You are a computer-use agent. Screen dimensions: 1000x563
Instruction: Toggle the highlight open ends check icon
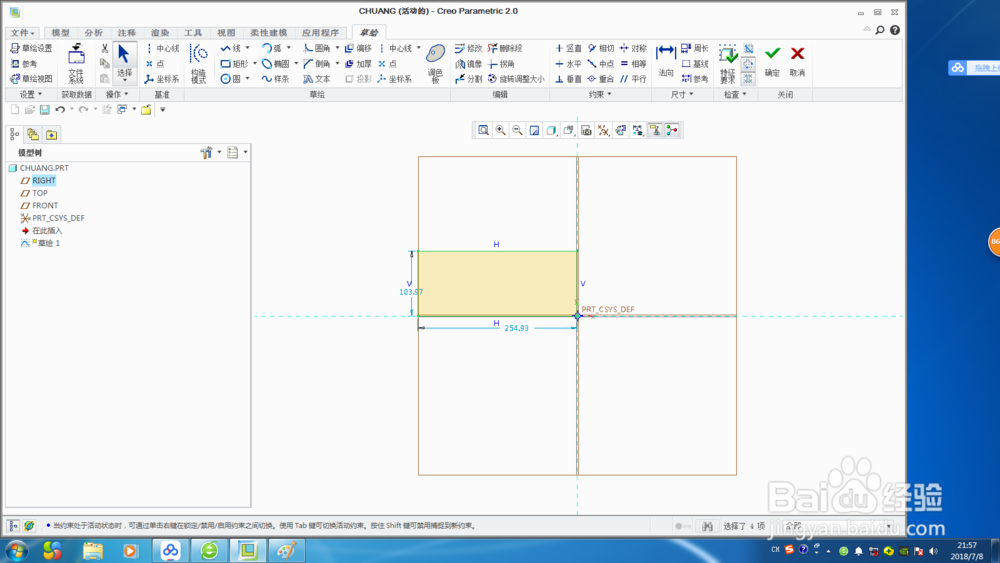point(749,64)
